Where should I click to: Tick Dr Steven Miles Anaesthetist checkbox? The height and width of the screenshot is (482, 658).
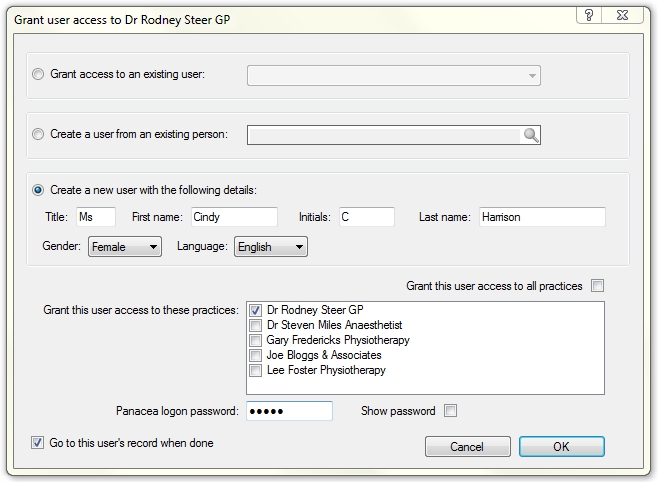click(x=256, y=326)
